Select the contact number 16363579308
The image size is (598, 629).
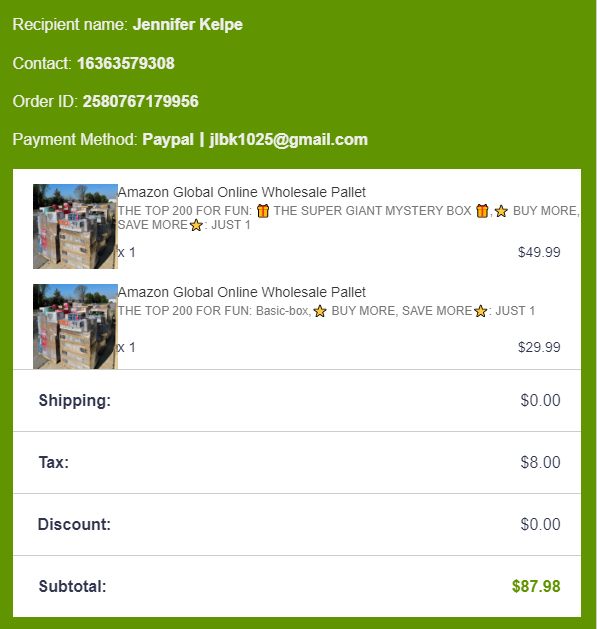click(x=126, y=63)
